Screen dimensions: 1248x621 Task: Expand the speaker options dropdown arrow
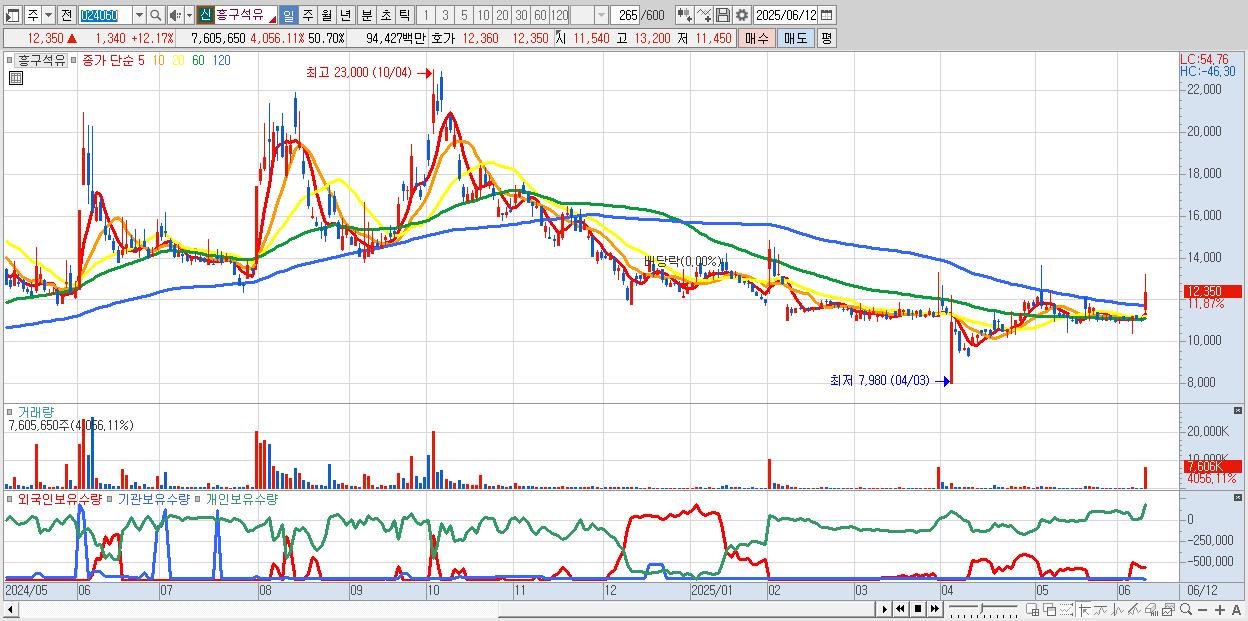pyautogui.click(x=189, y=15)
